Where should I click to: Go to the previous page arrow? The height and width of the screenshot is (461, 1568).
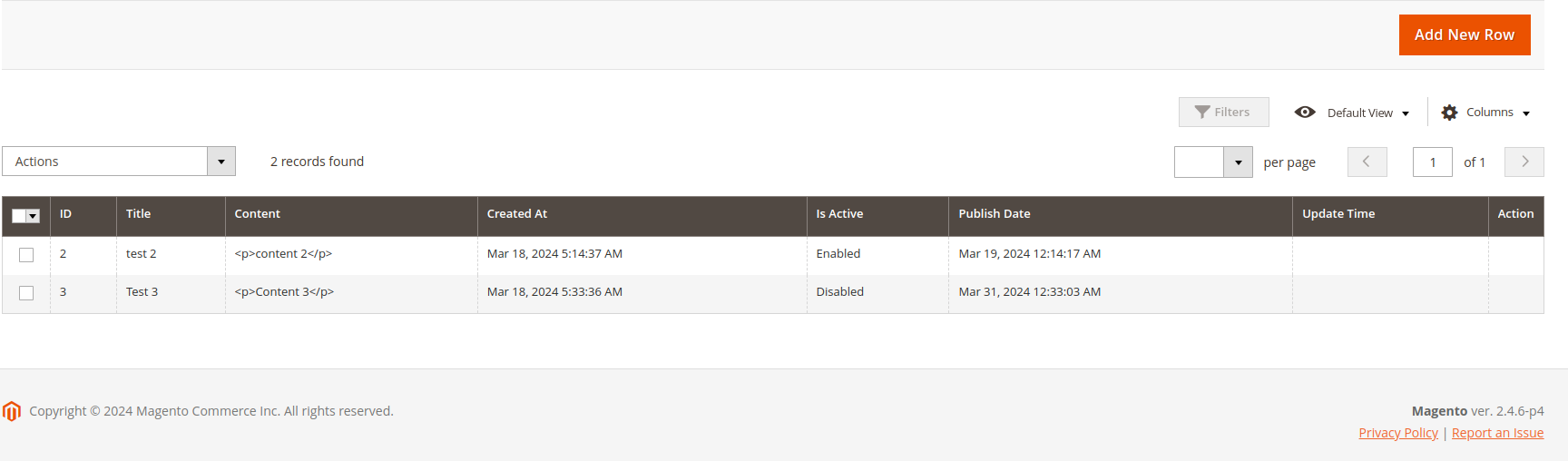point(1367,162)
